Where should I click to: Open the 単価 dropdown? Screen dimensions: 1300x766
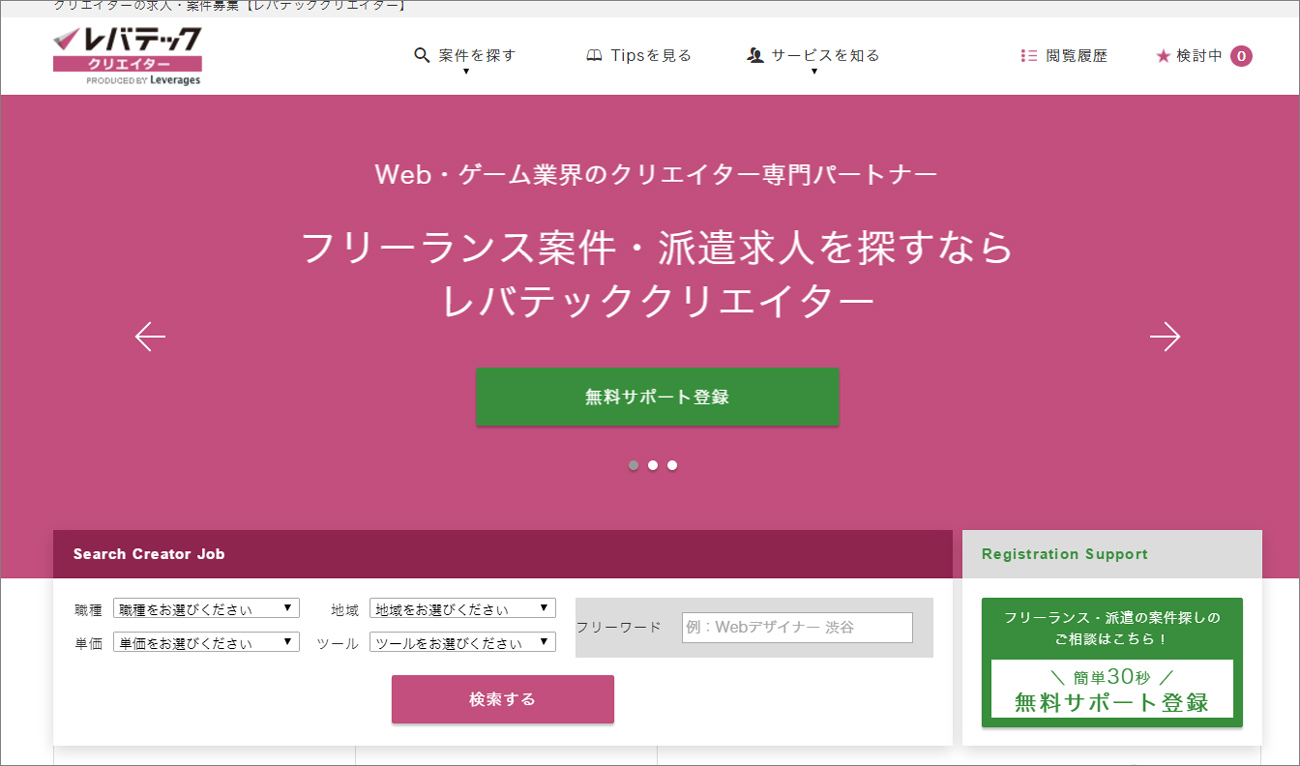coord(206,642)
